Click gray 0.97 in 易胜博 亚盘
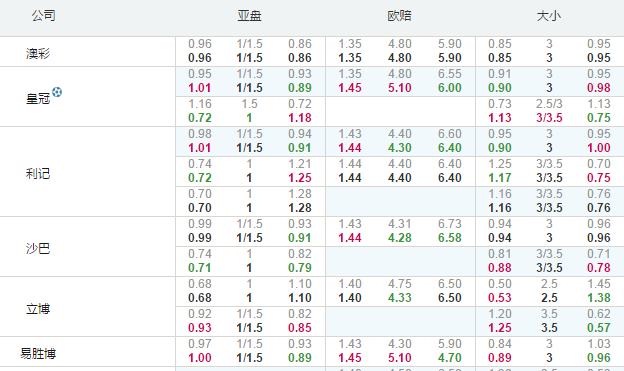This screenshot has width=624, height=371. point(200,344)
